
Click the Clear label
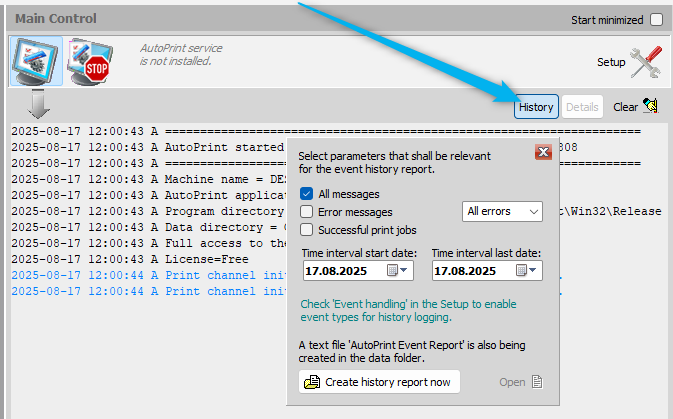pos(625,107)
